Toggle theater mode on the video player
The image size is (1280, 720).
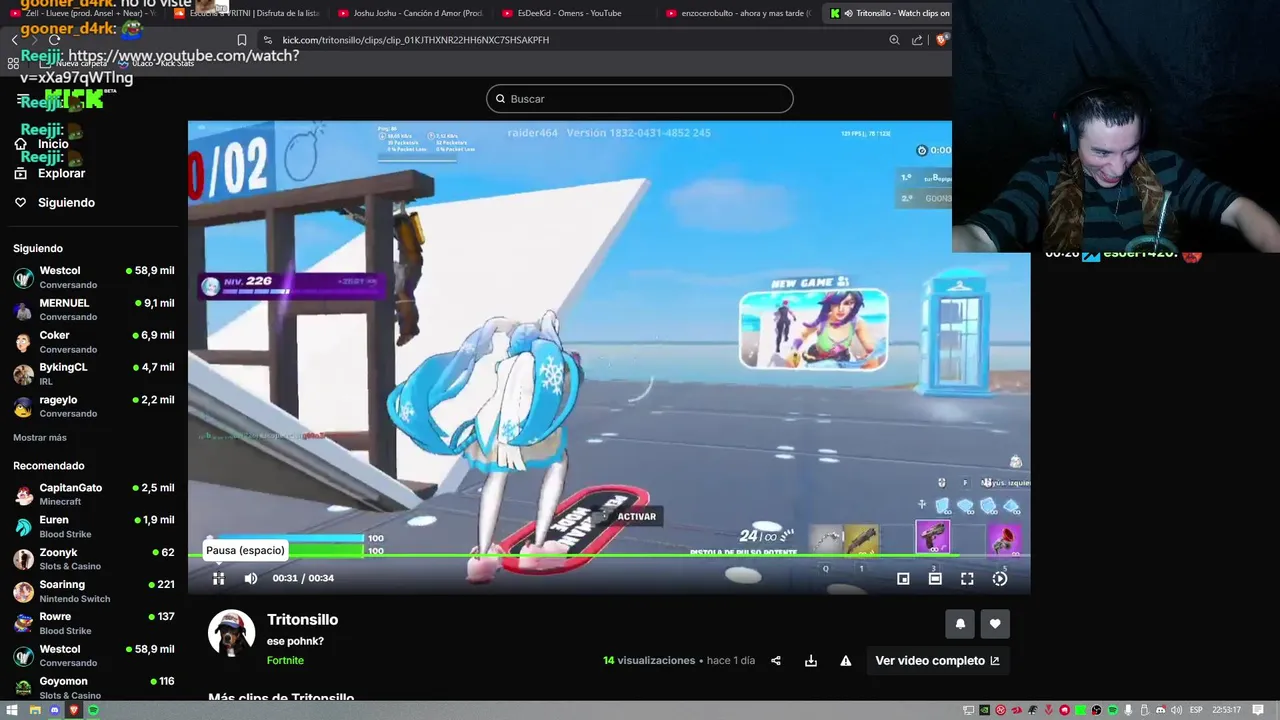pyautogui.click(x=935, y=578)
